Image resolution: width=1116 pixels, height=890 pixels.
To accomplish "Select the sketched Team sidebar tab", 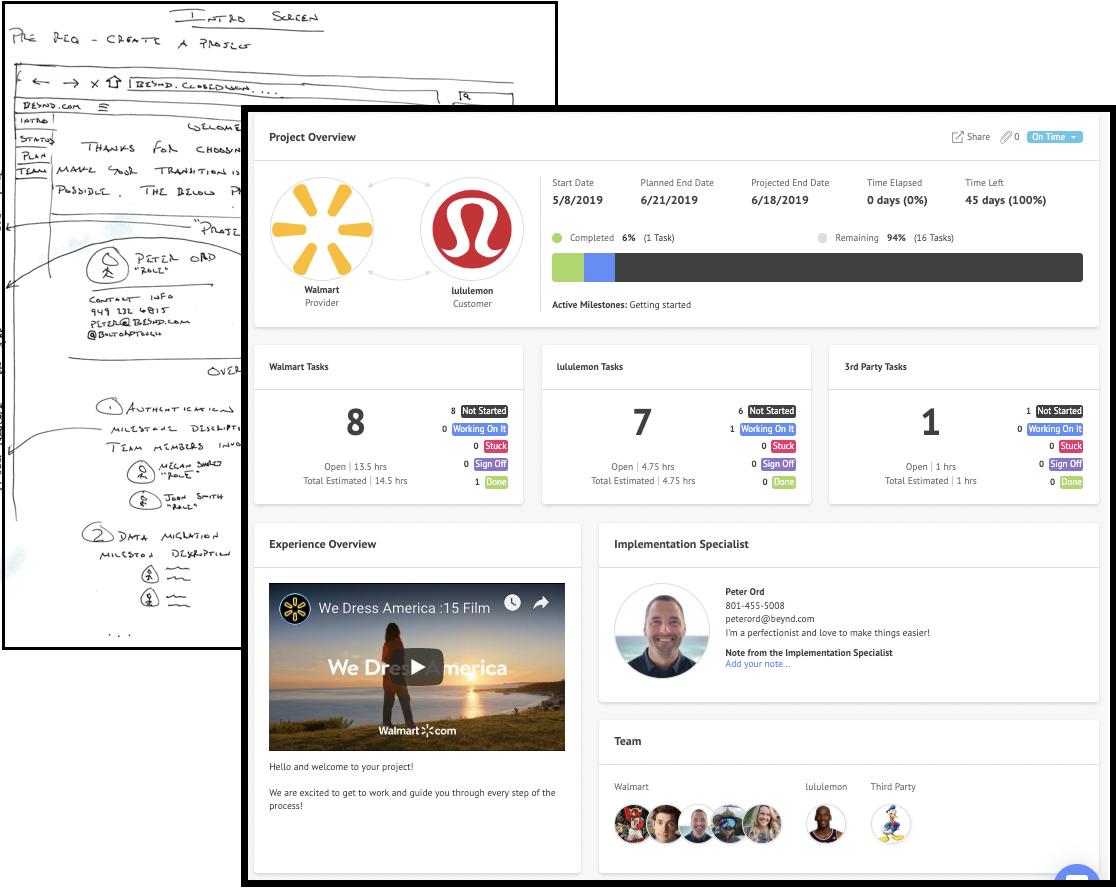I will (33, 172).
